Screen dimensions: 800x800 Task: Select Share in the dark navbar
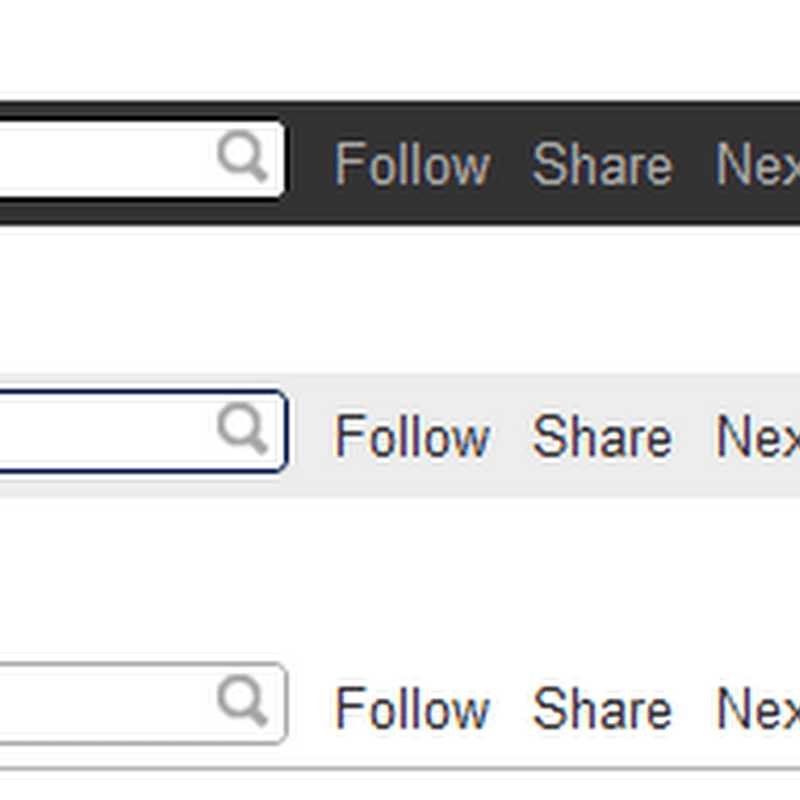602,164
